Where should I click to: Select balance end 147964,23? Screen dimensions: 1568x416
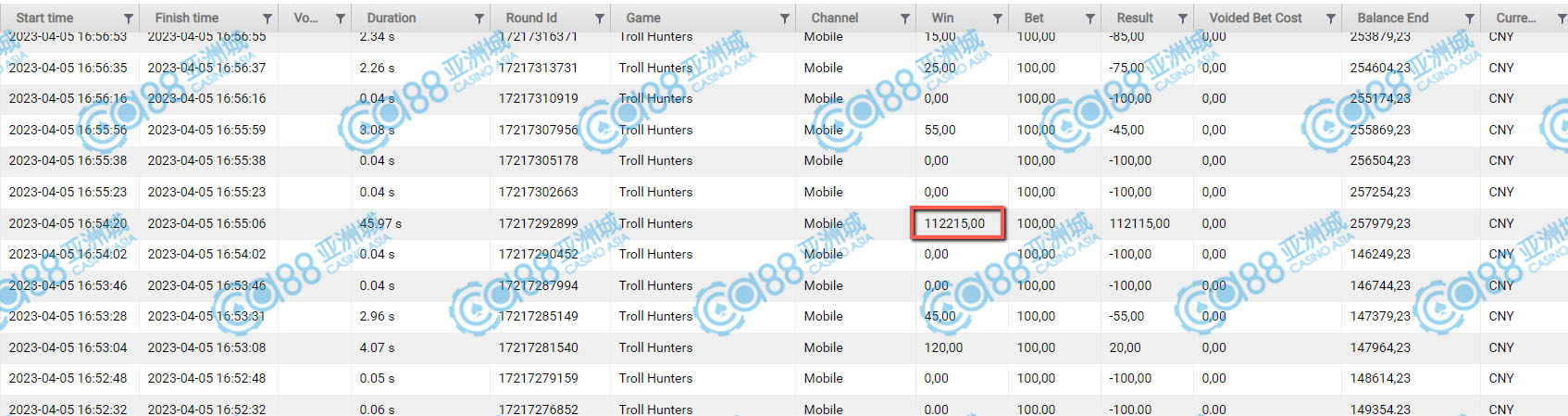1380,347
